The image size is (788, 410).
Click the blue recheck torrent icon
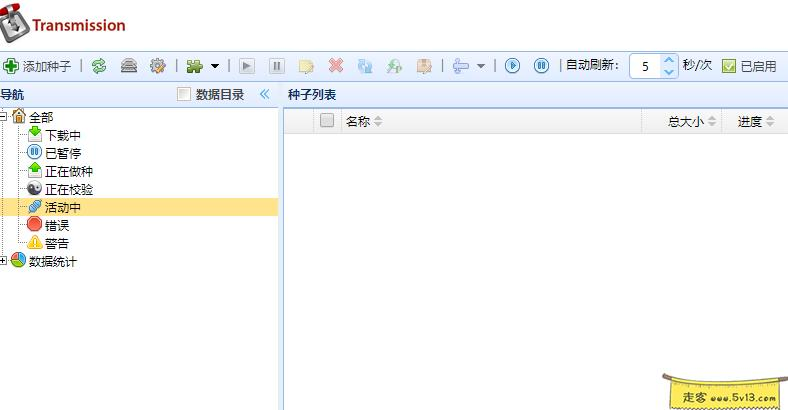(365, 66)
